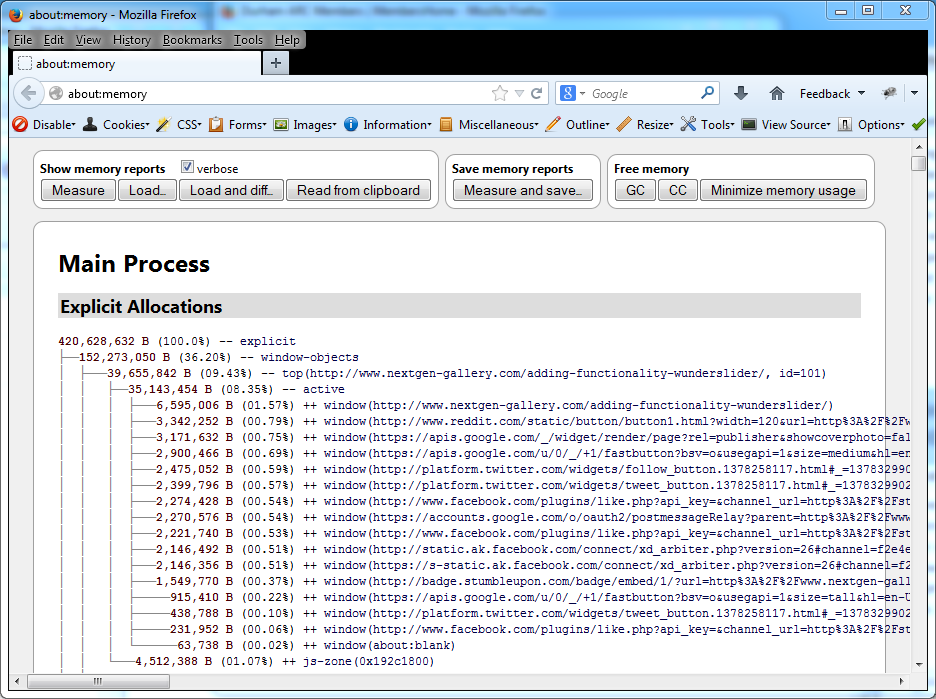Open the Bookmarks menu
The image size is (936, 699).
pos(192,39)
